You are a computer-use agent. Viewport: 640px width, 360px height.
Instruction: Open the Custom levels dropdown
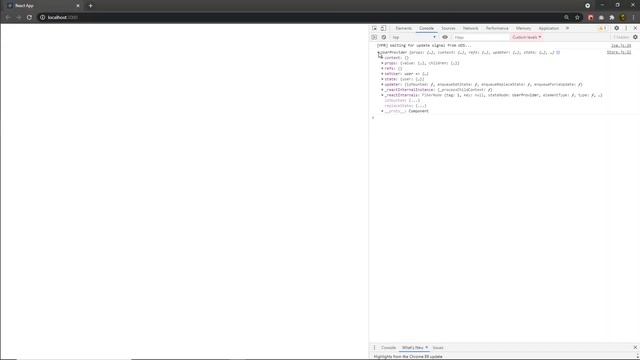[527, 37]
